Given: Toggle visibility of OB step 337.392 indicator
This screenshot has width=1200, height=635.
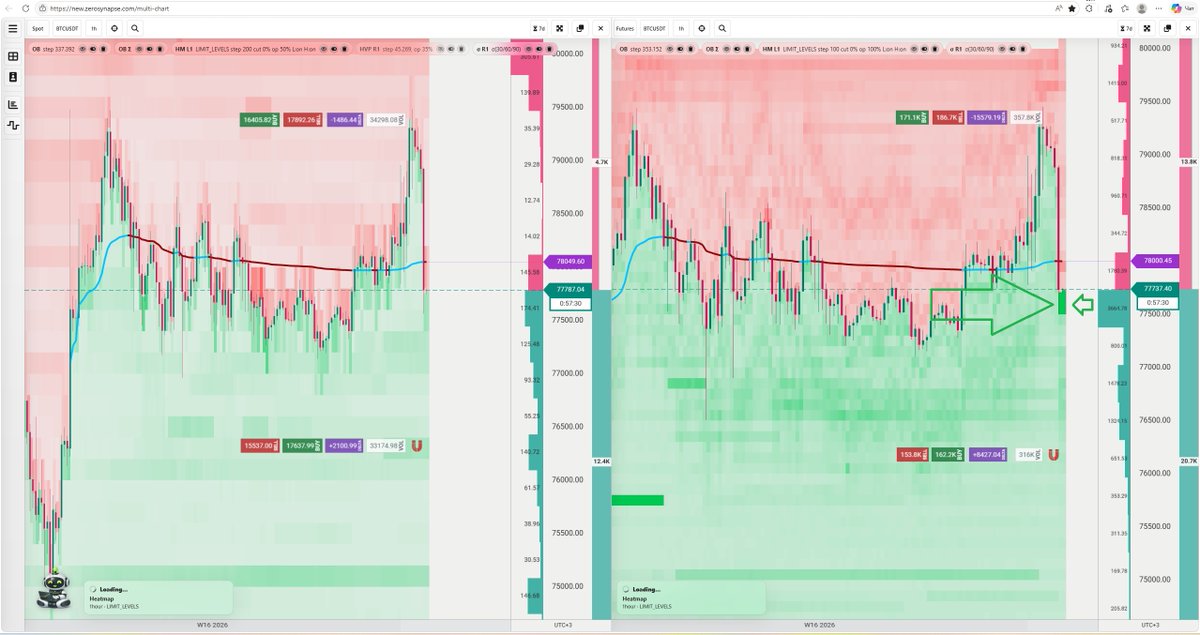Looking at the screenshot, I should tap(82, 48).
